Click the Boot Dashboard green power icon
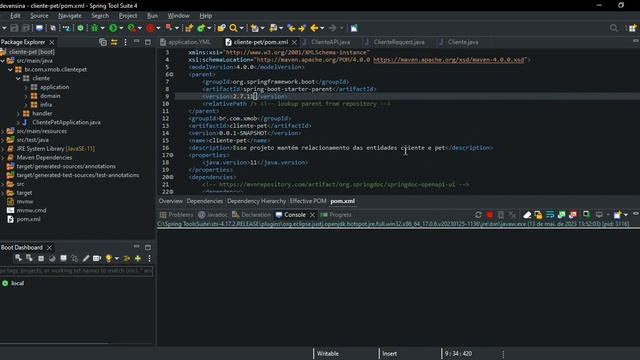This screenshot has width=640, height=360. click(80, 28)
